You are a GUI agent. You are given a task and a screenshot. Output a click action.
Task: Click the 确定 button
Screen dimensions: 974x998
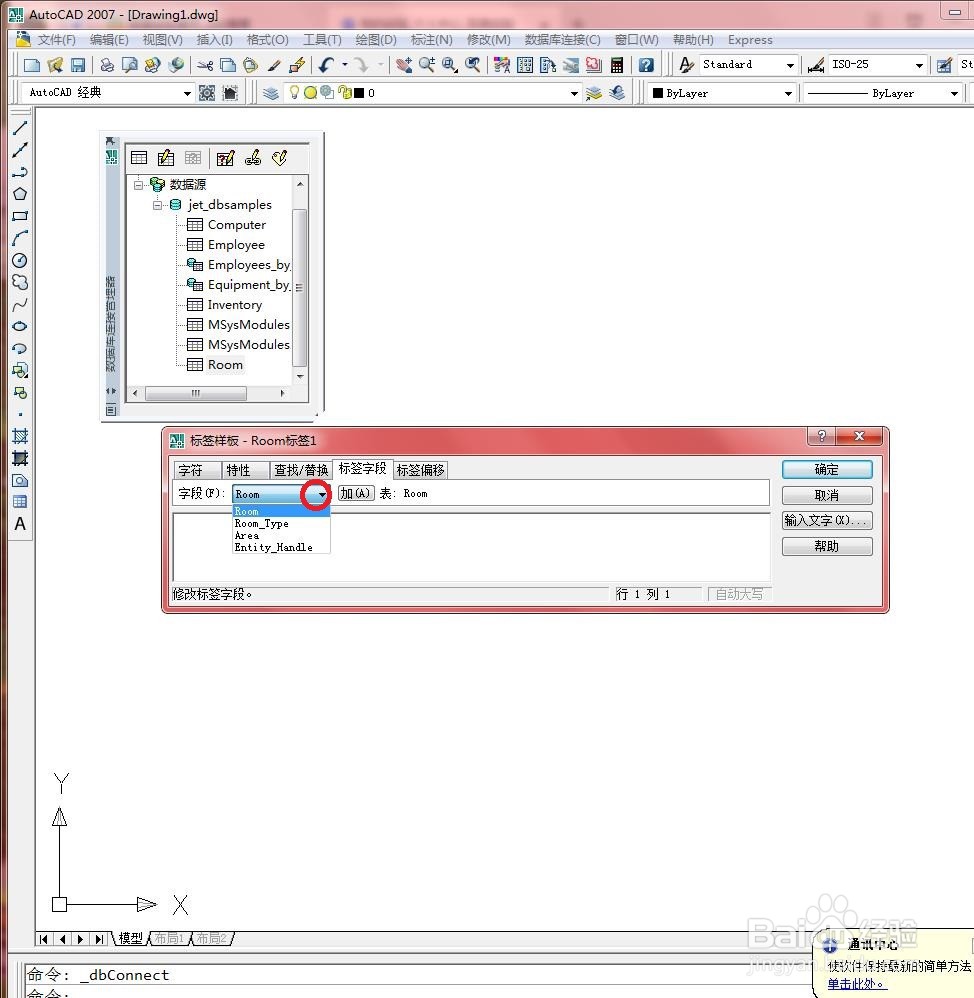827,469
